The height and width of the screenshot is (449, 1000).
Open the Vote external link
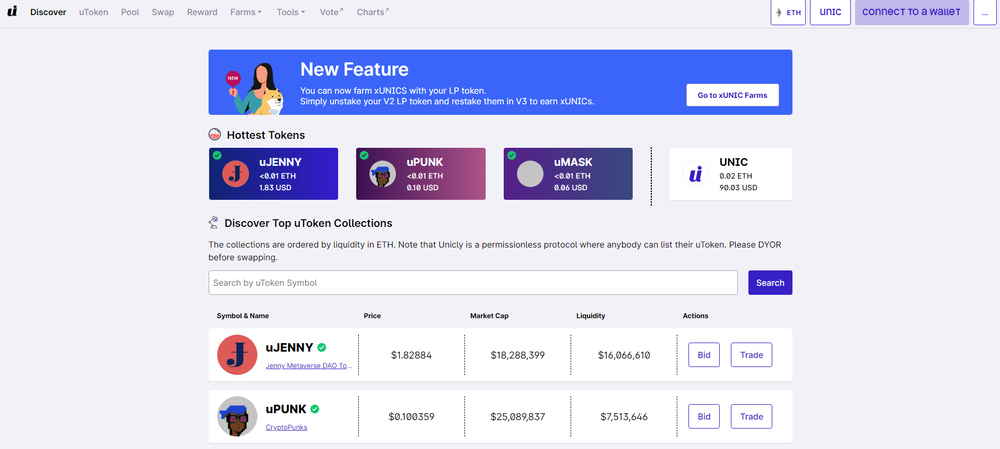coord(332,12)
